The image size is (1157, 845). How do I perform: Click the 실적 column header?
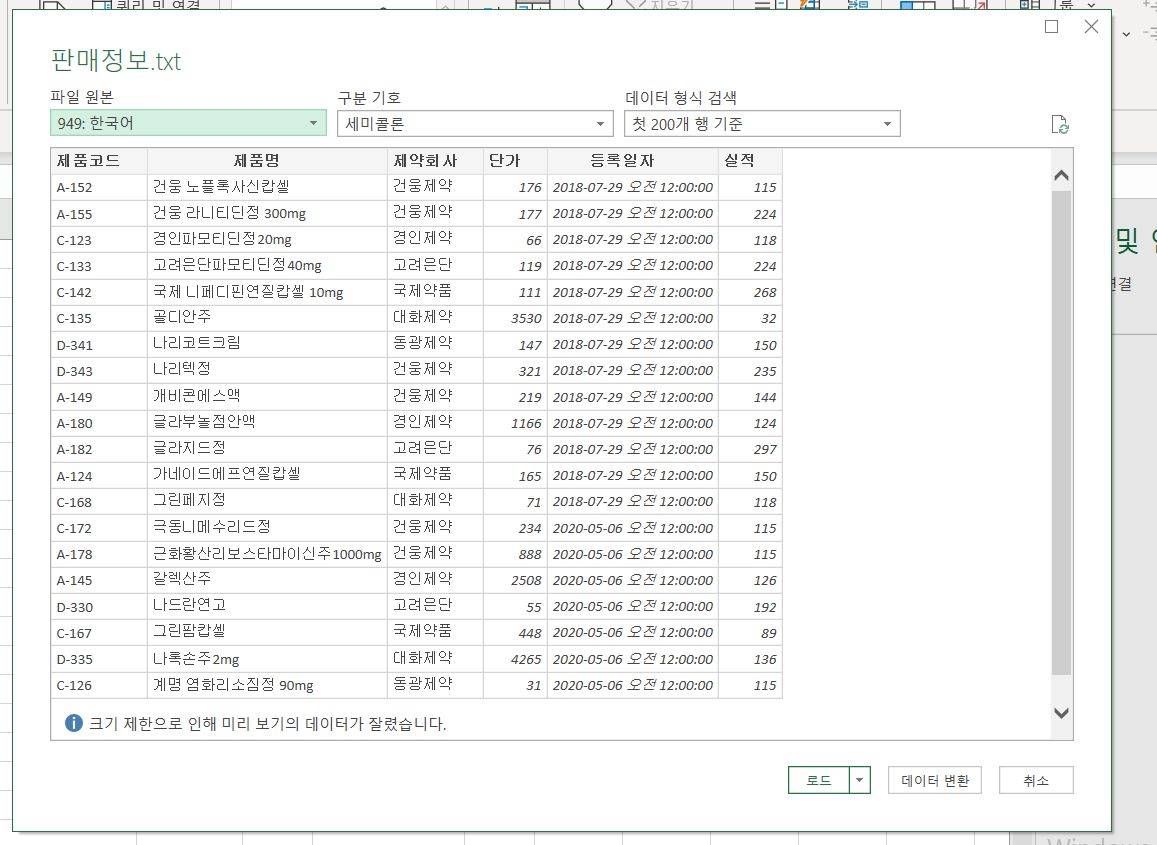(750, 161)
